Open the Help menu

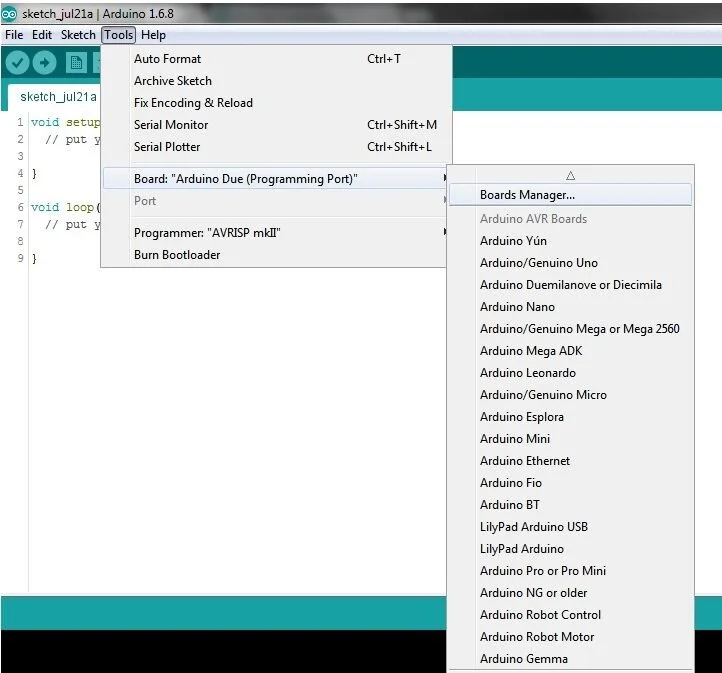[x=153, y=35]
